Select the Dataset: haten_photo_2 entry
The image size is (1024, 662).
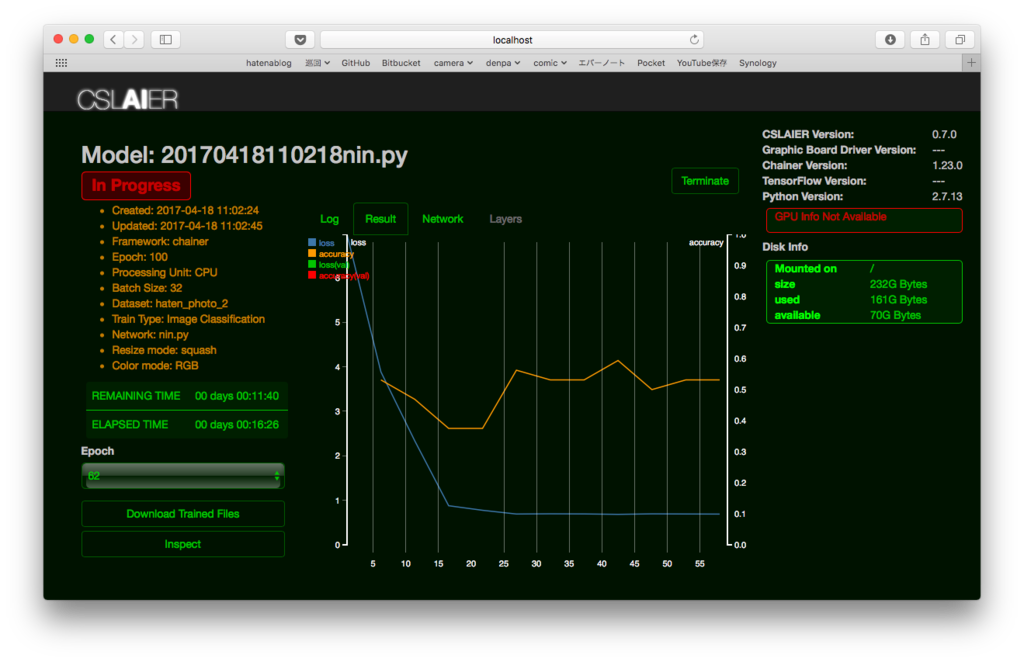click(x=170, y=304)
